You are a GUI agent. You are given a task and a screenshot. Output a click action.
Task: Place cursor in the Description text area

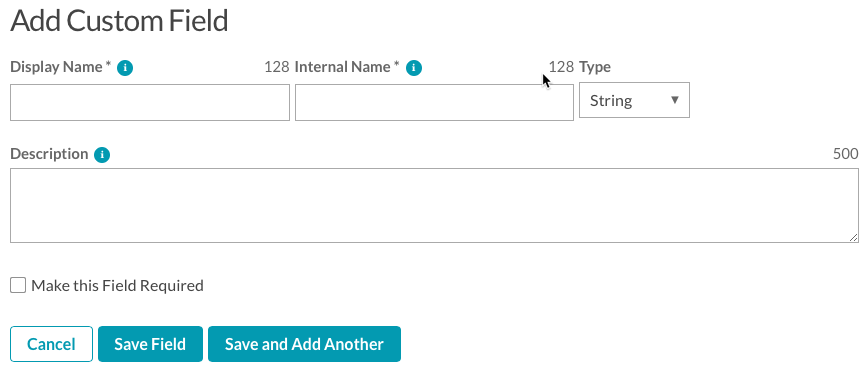[x=435, y=205]
